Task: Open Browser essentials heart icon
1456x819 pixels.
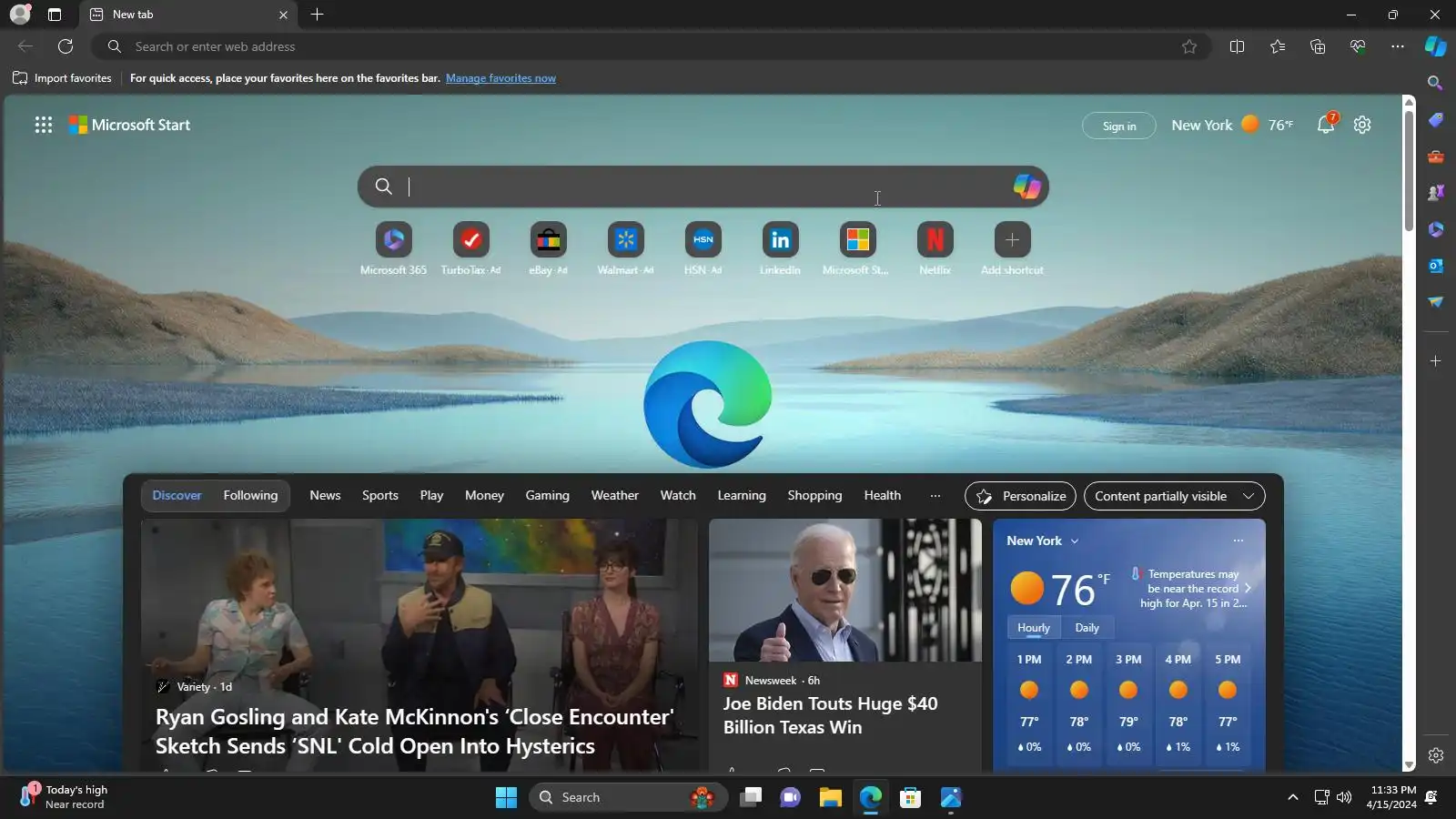Action: [x=1358, y=46]
